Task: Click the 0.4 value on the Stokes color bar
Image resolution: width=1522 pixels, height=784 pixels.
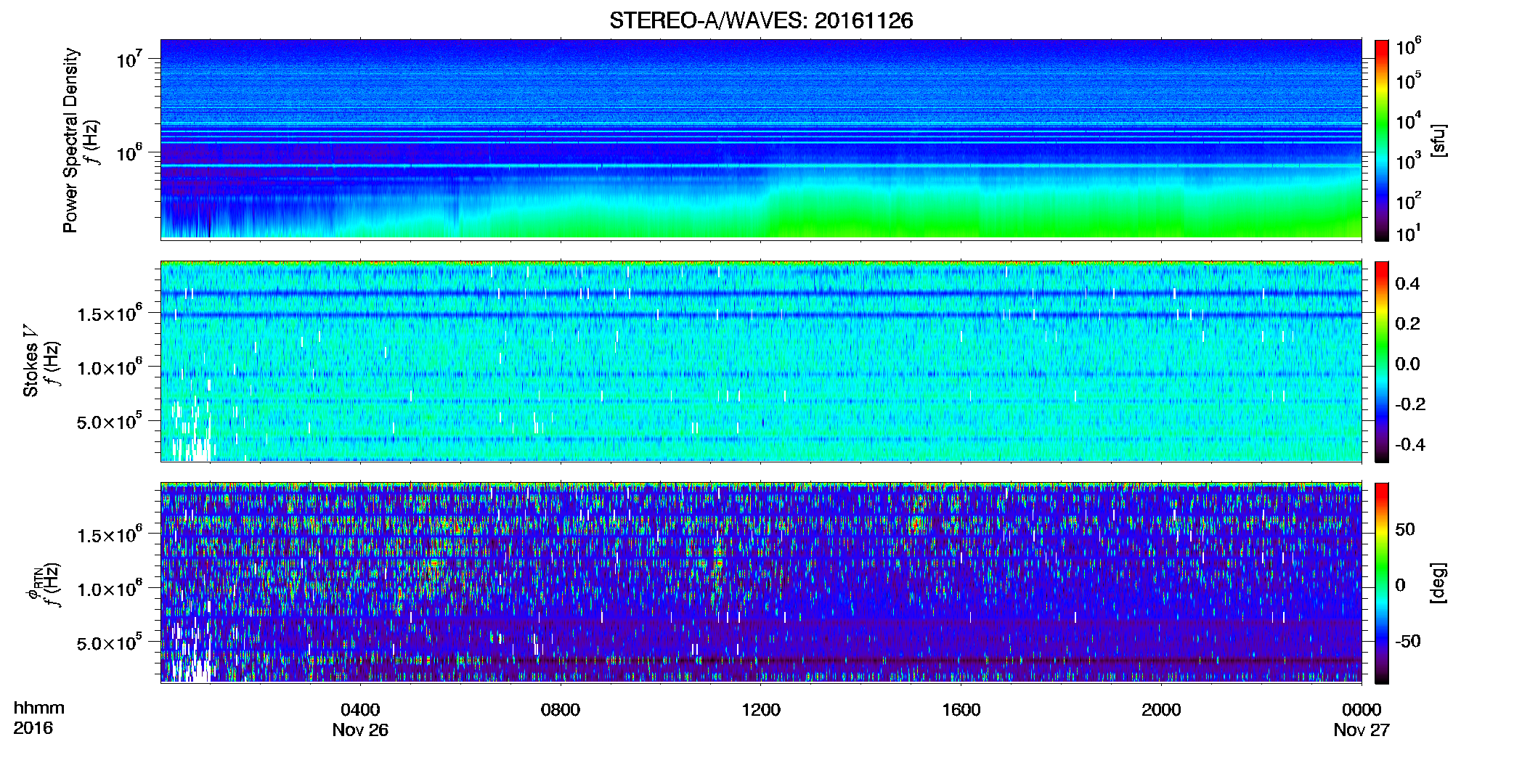Action: click(x=1407, y=283)
